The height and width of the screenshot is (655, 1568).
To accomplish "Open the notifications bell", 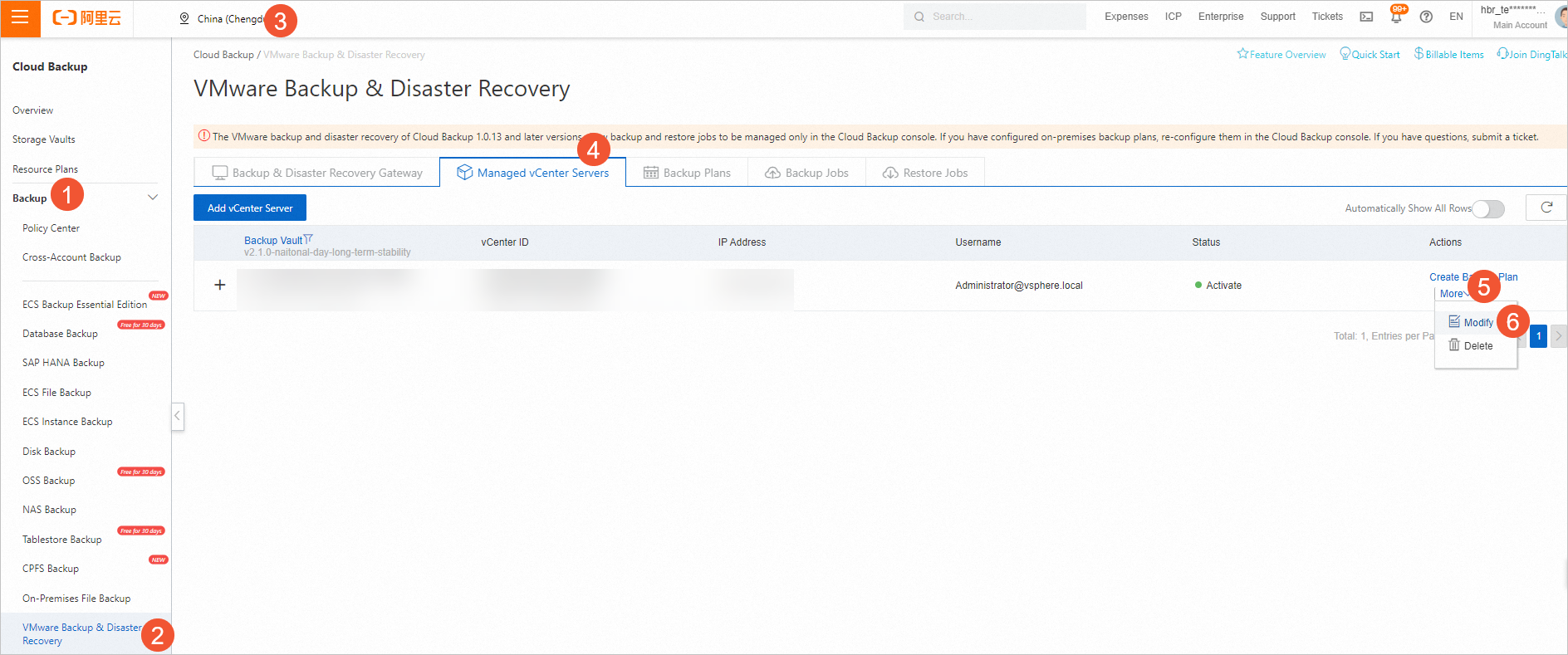I will [1396, 17].
